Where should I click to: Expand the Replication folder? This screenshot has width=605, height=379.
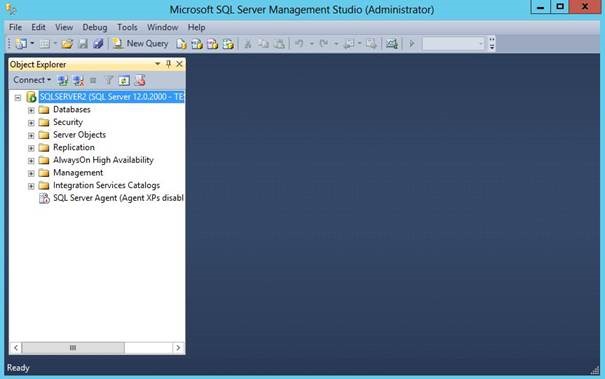31,148
